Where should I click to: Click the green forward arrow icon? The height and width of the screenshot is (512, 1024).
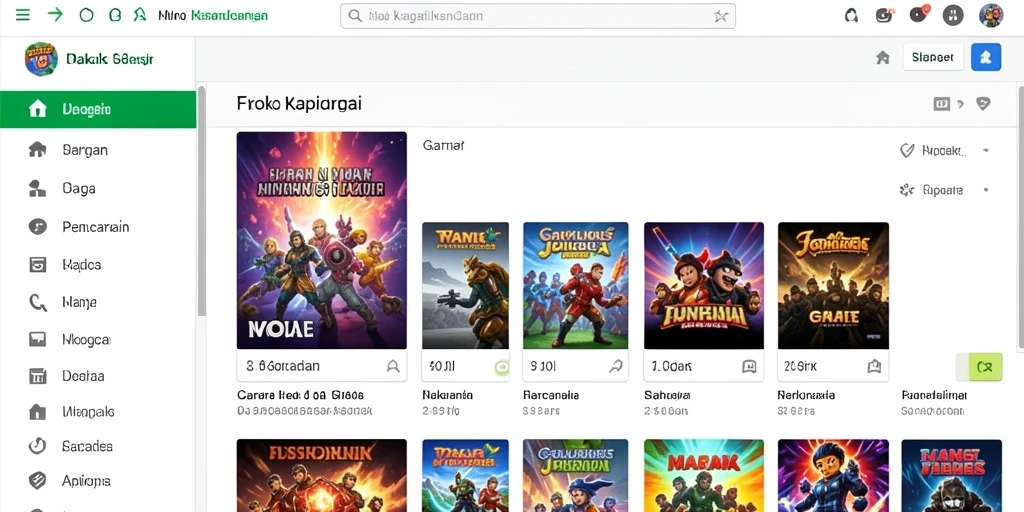click(56, 15)
